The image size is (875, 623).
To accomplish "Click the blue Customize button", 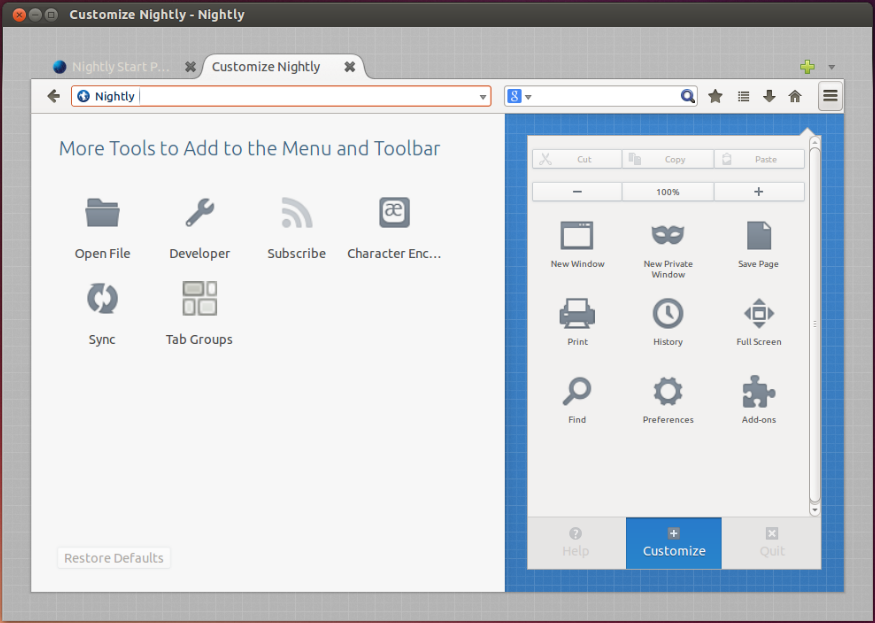I will 674,543.
